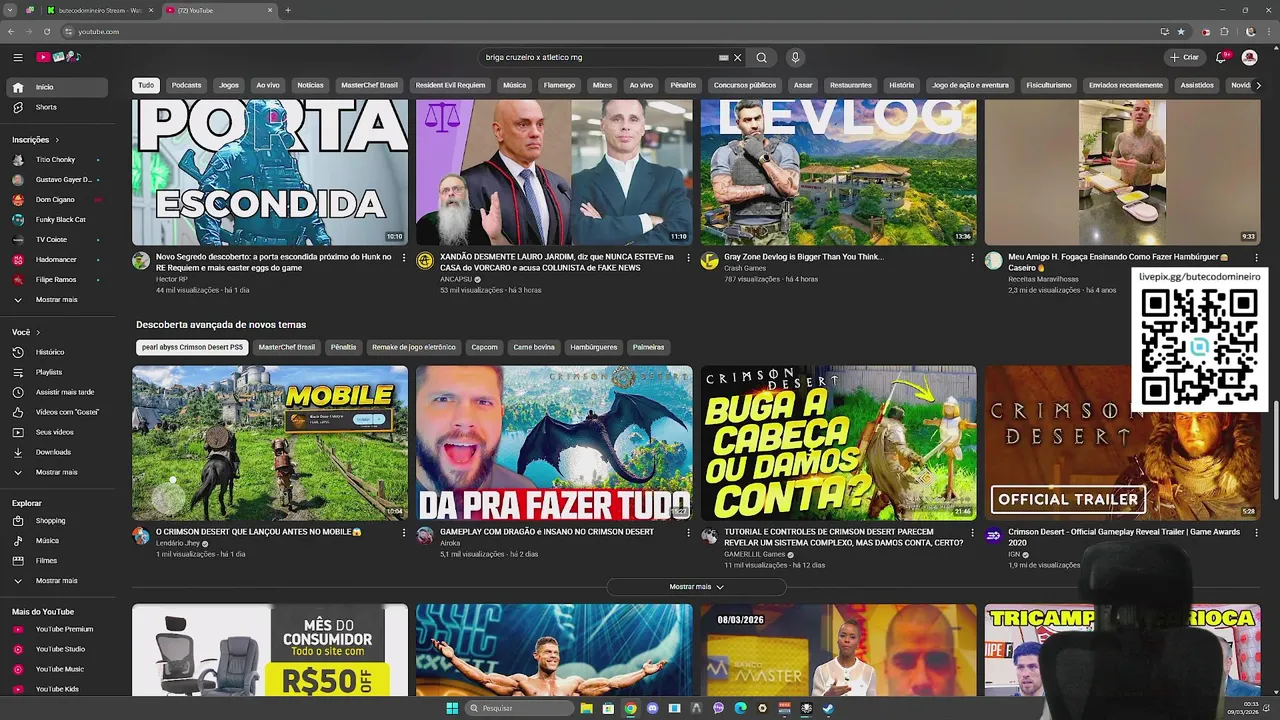Select the Resident Evil Requiem chip

coord(450,85)
